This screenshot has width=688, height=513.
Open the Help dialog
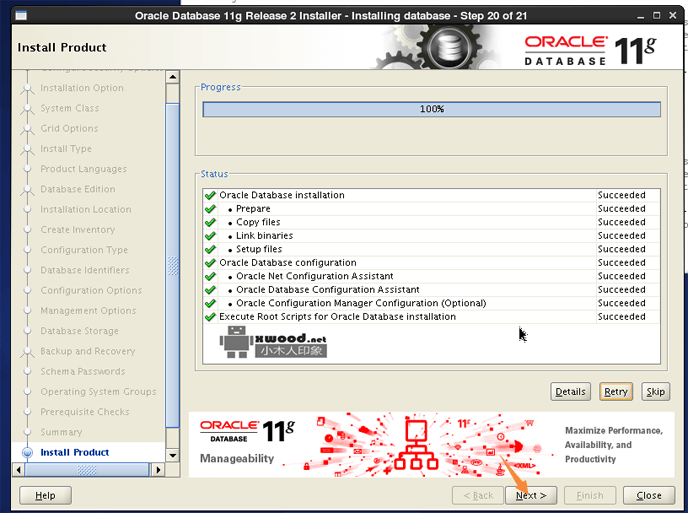pos(45,495)
